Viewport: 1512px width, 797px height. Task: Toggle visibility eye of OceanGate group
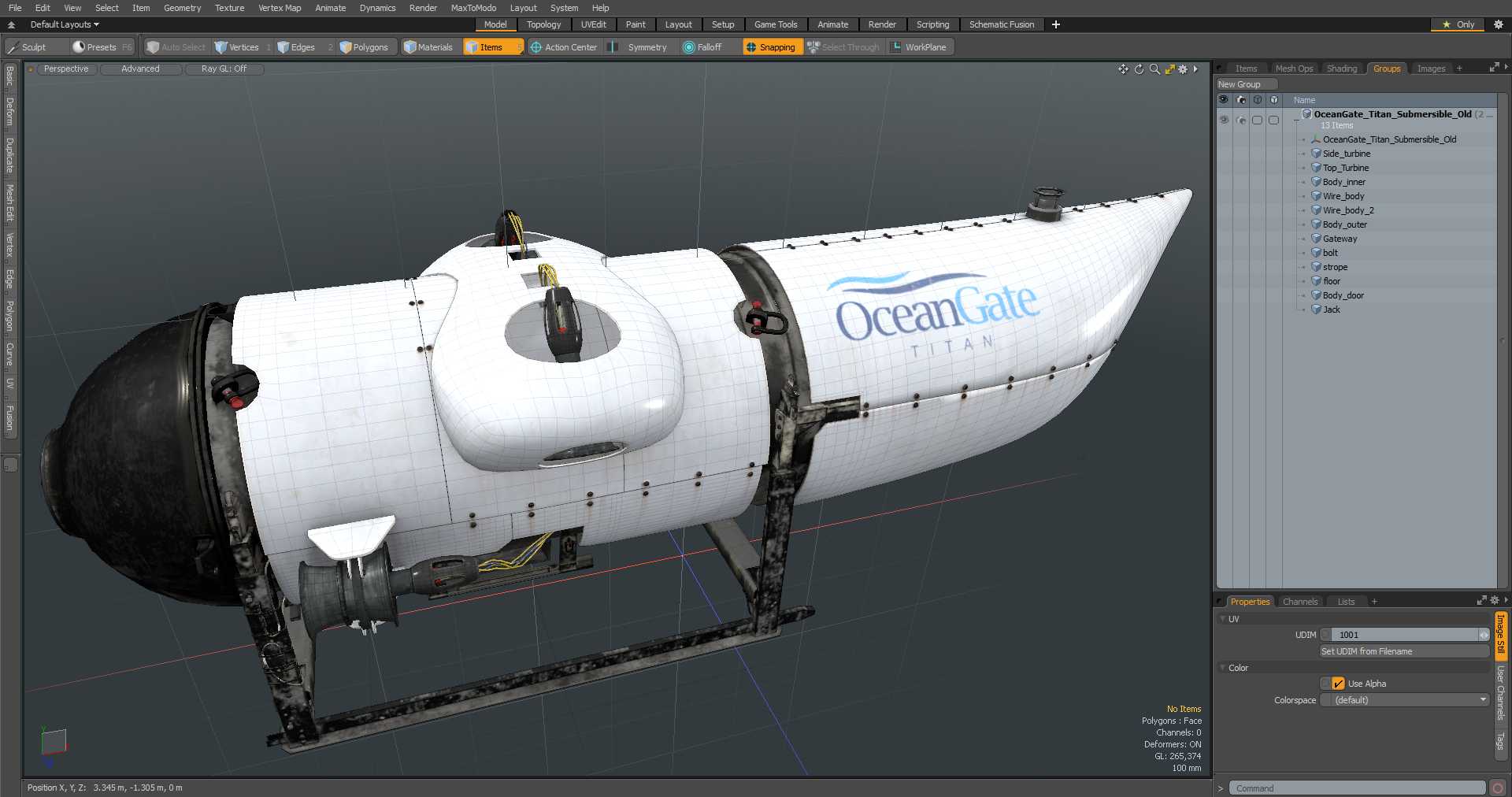tap(1224, 120)
